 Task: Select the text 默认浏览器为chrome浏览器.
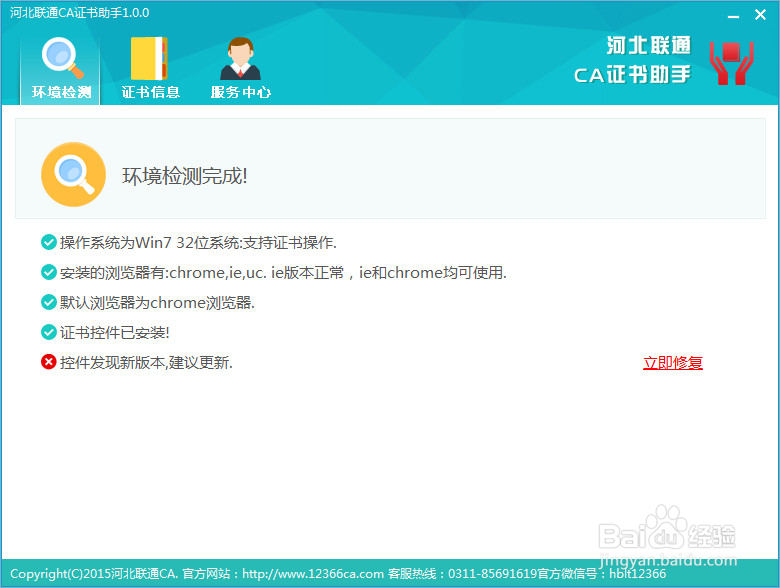(x=157, y=302)
